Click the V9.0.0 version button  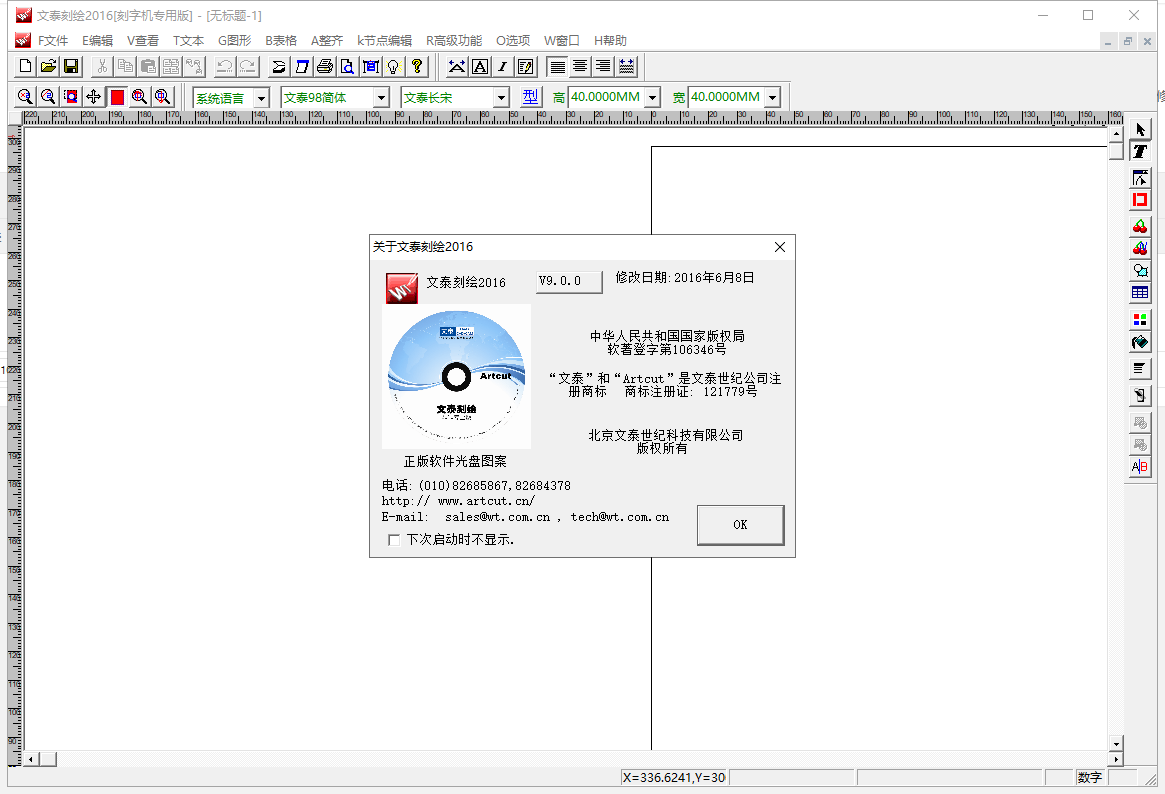click(x=569, y=282)
